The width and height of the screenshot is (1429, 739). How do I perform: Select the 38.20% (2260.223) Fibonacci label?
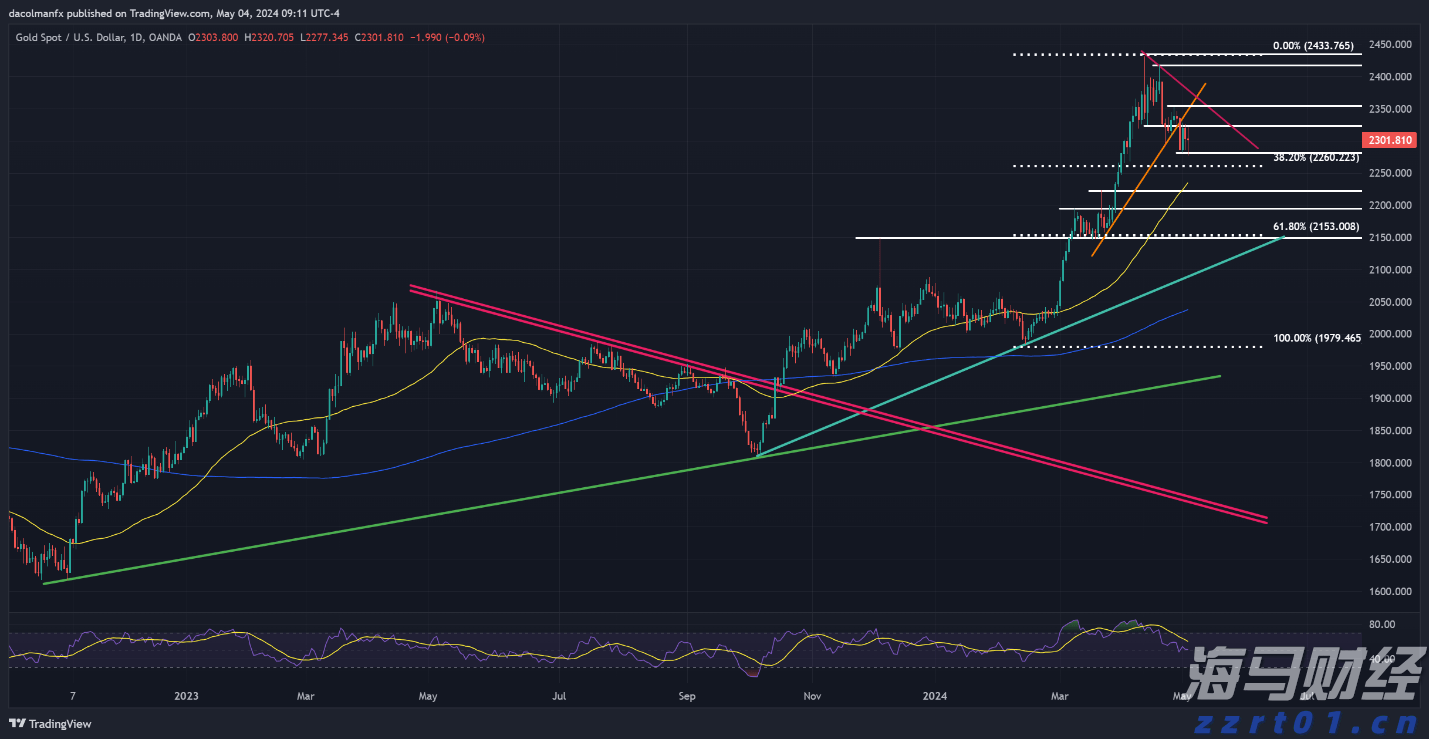tap(1315, 157)
